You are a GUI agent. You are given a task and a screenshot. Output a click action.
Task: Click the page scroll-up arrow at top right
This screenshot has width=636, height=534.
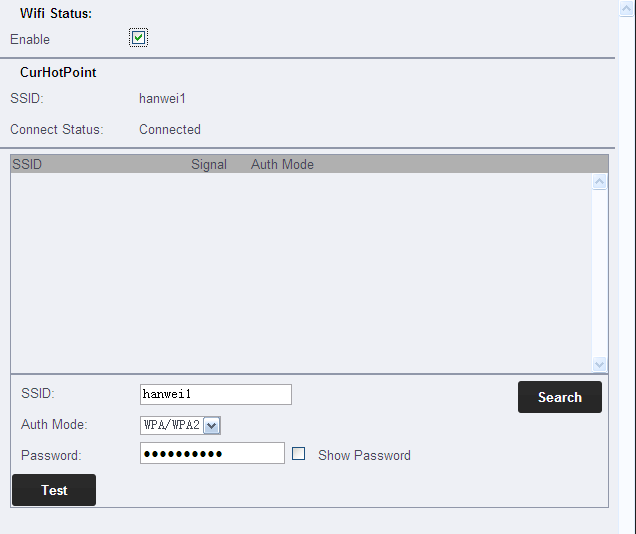pos(627,9)
